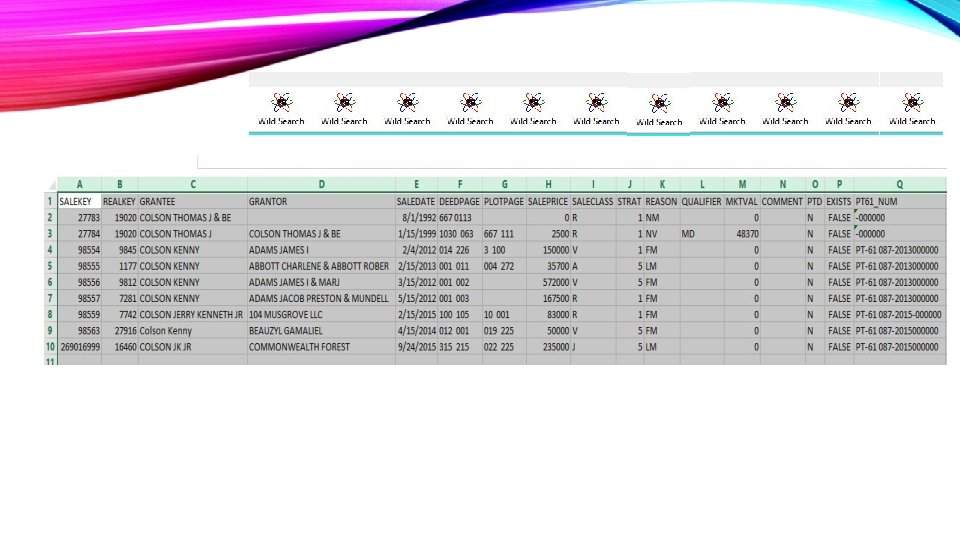Select row 3 header
This screenshot has height=540, width=960.
pos(50,234)
